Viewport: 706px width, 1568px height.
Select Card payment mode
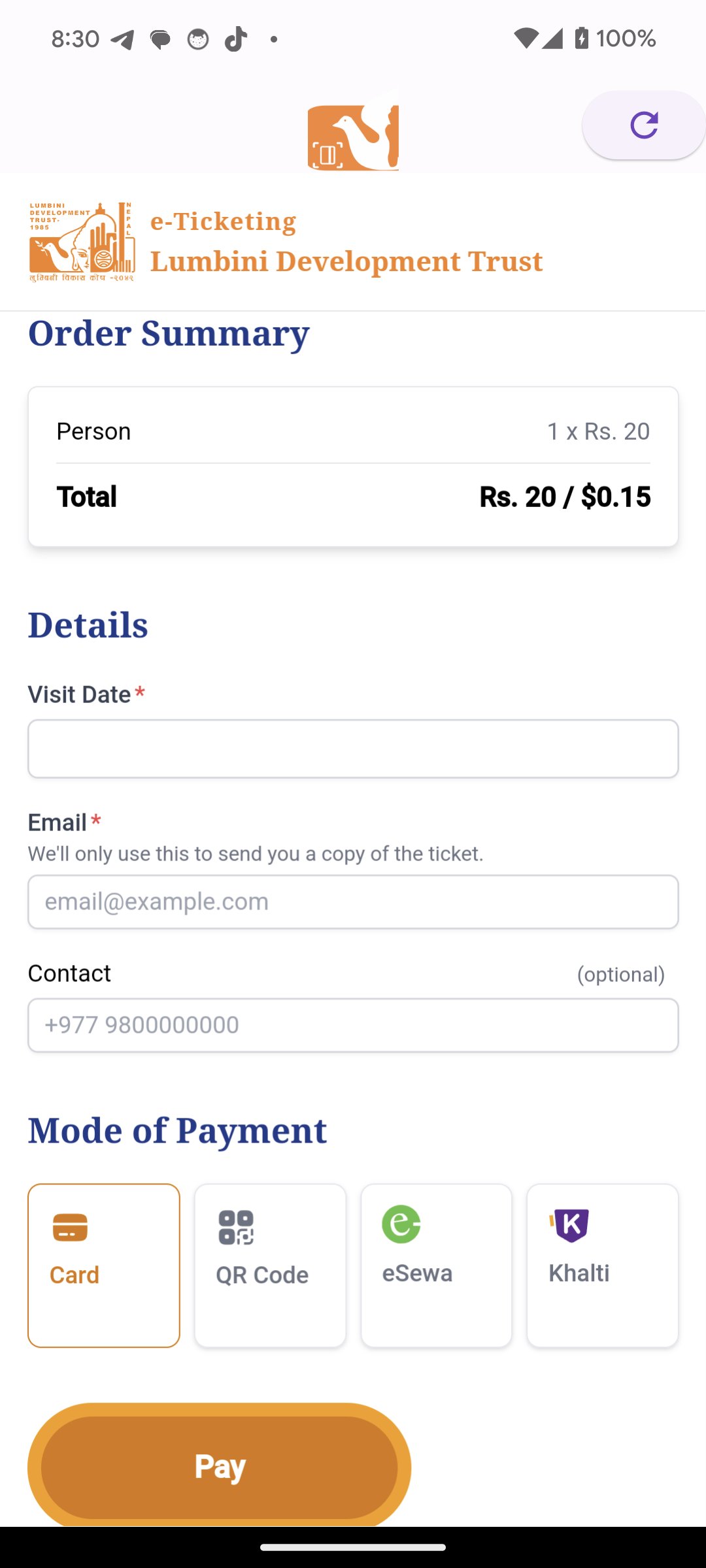[104, 1265]
